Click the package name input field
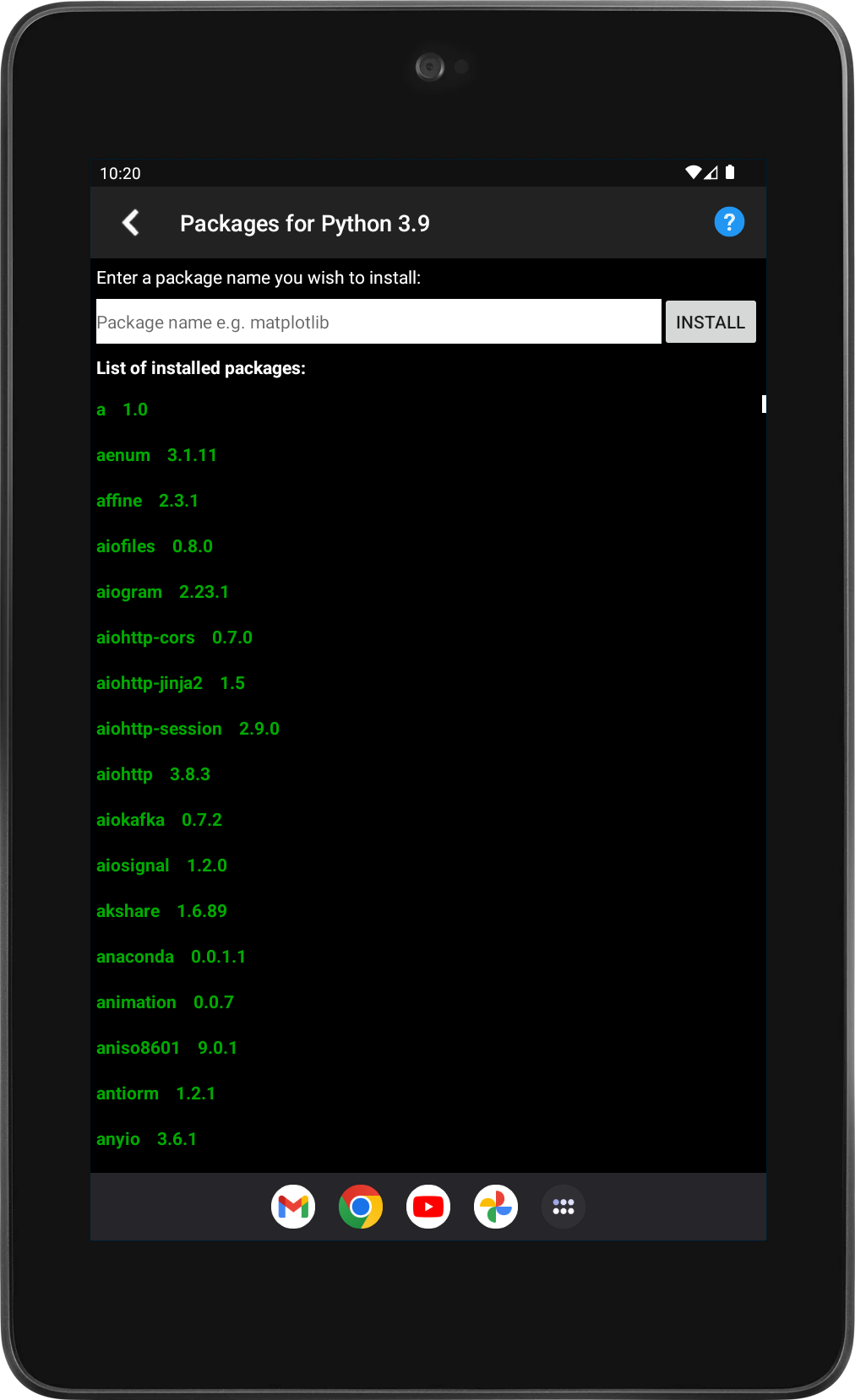Image resolution: width=855 pixels, height=1400 pixels. (378, 322)
